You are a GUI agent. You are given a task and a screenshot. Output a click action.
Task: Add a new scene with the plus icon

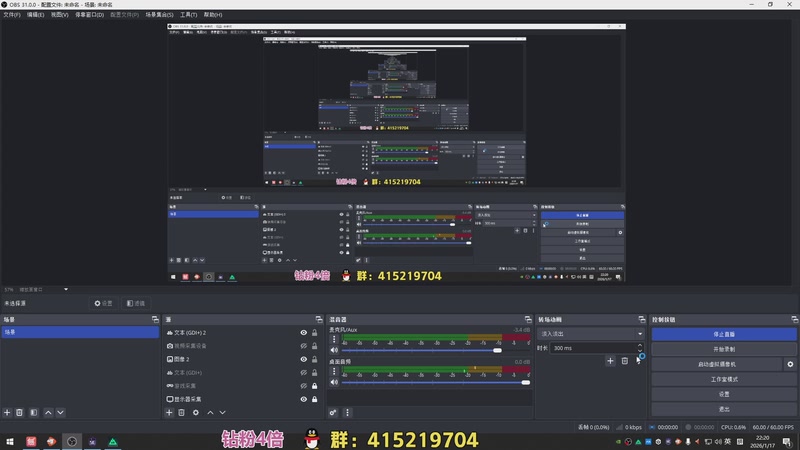7,412
